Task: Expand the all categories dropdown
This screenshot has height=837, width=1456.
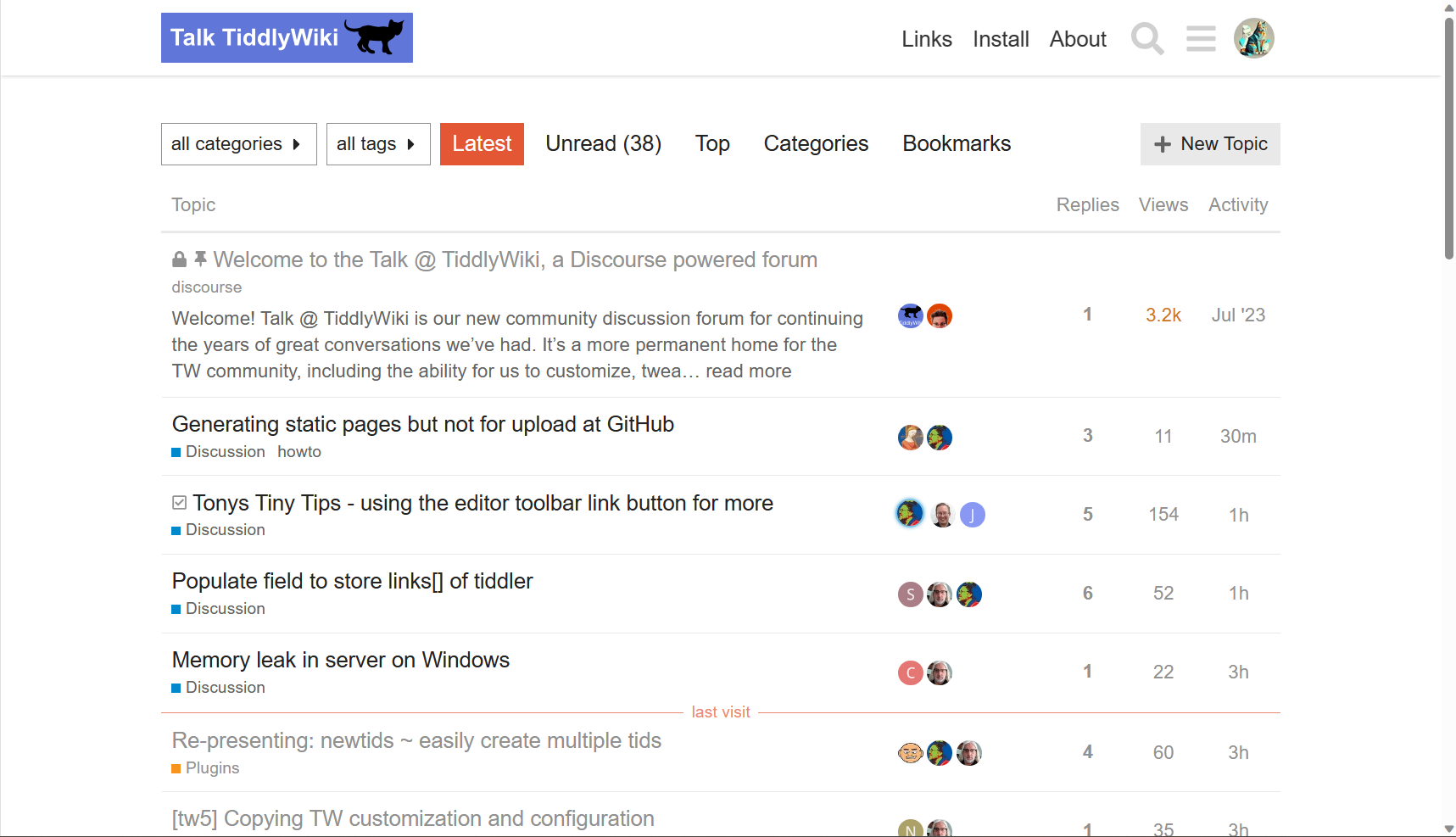Action: [238, 144]
